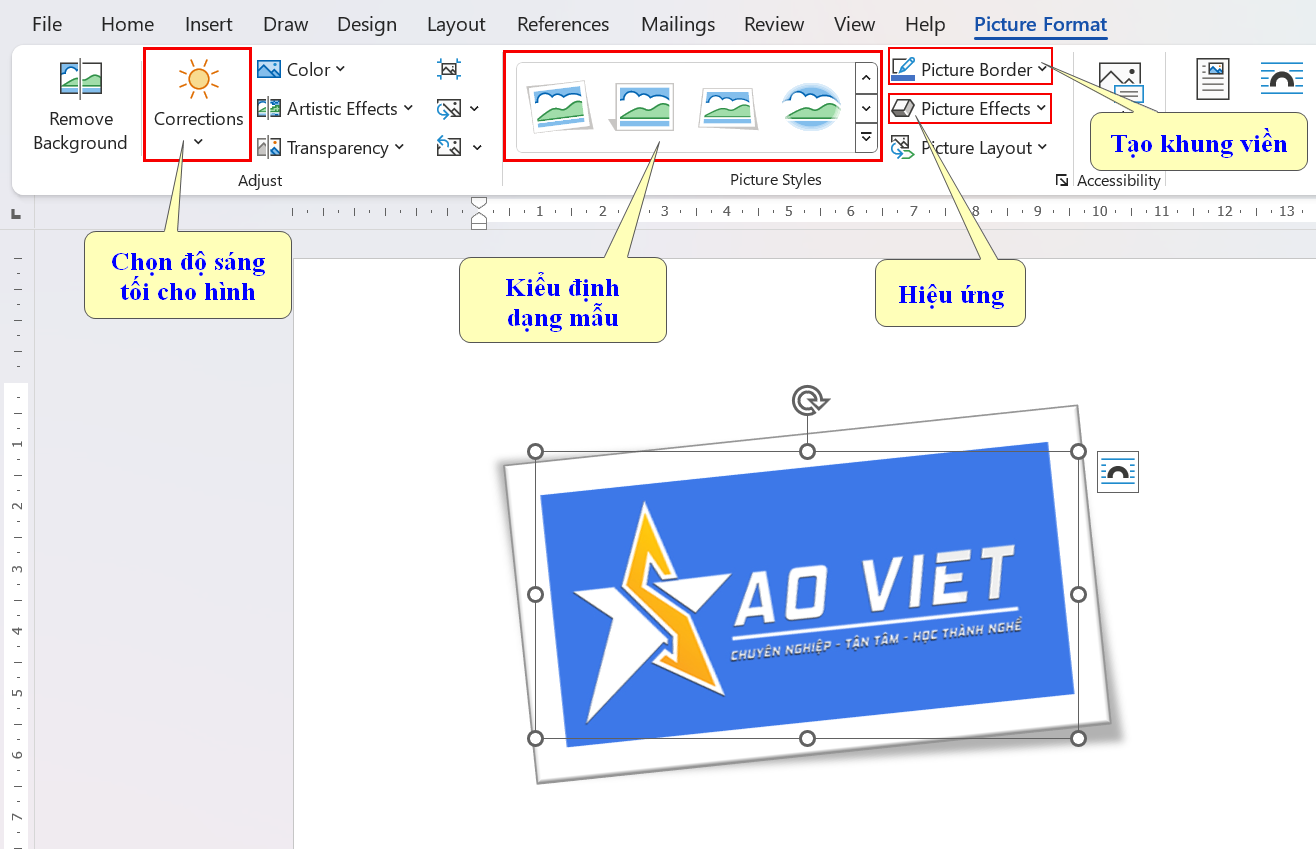Open Layout Options button beside the picture
Viewport: 1316px width, 849px height.
1118,472
